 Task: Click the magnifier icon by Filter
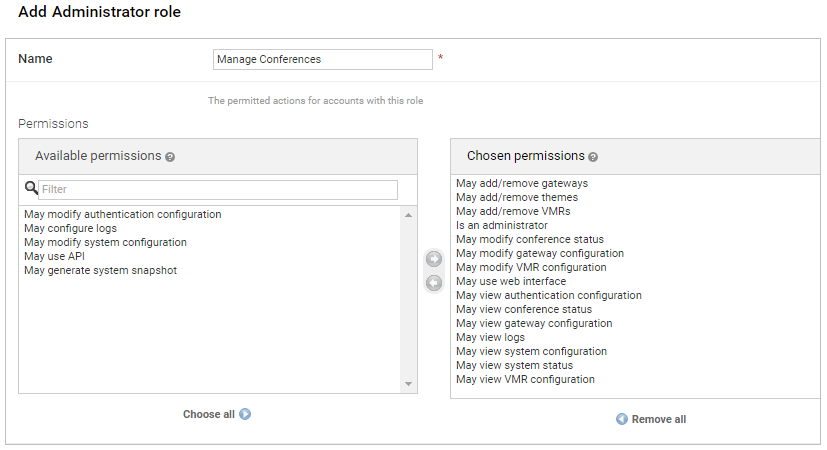pos(30,188)
